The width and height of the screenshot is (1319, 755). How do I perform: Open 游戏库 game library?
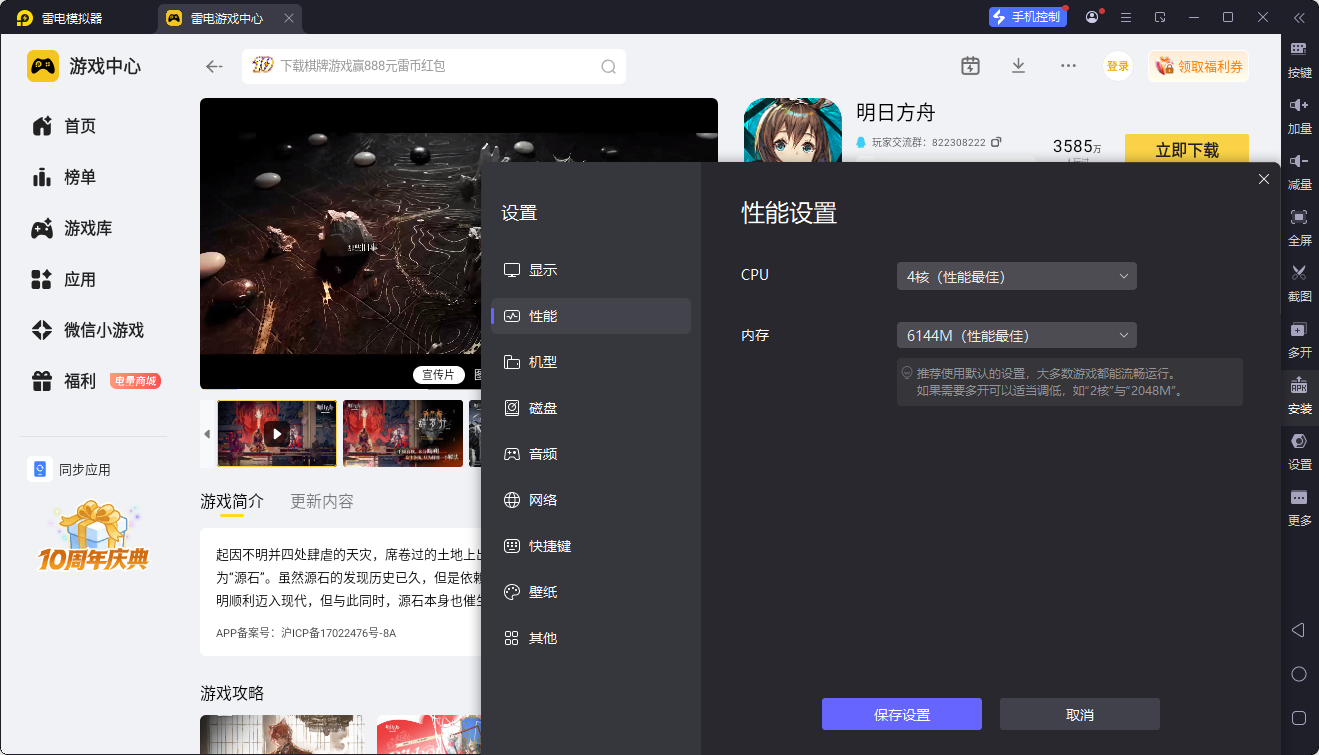pyautogui.click(x=72, y=228)
